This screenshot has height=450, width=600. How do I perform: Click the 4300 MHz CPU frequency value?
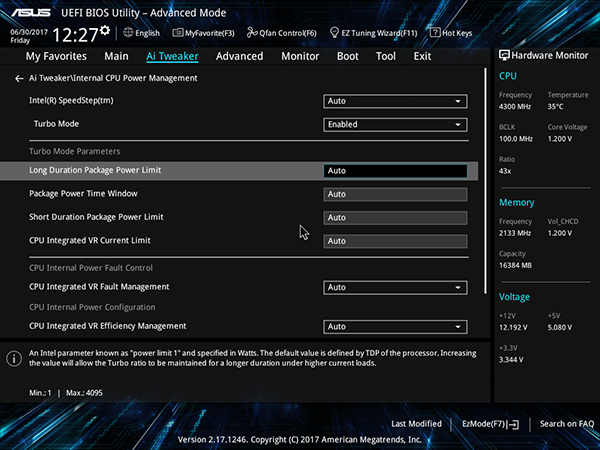[x=515, y=107]
